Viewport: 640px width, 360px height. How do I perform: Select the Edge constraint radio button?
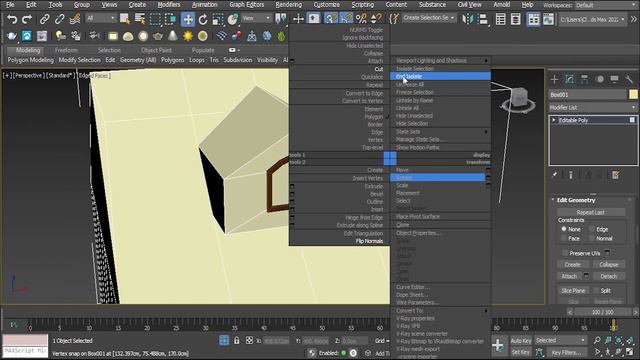coord(592,229)
